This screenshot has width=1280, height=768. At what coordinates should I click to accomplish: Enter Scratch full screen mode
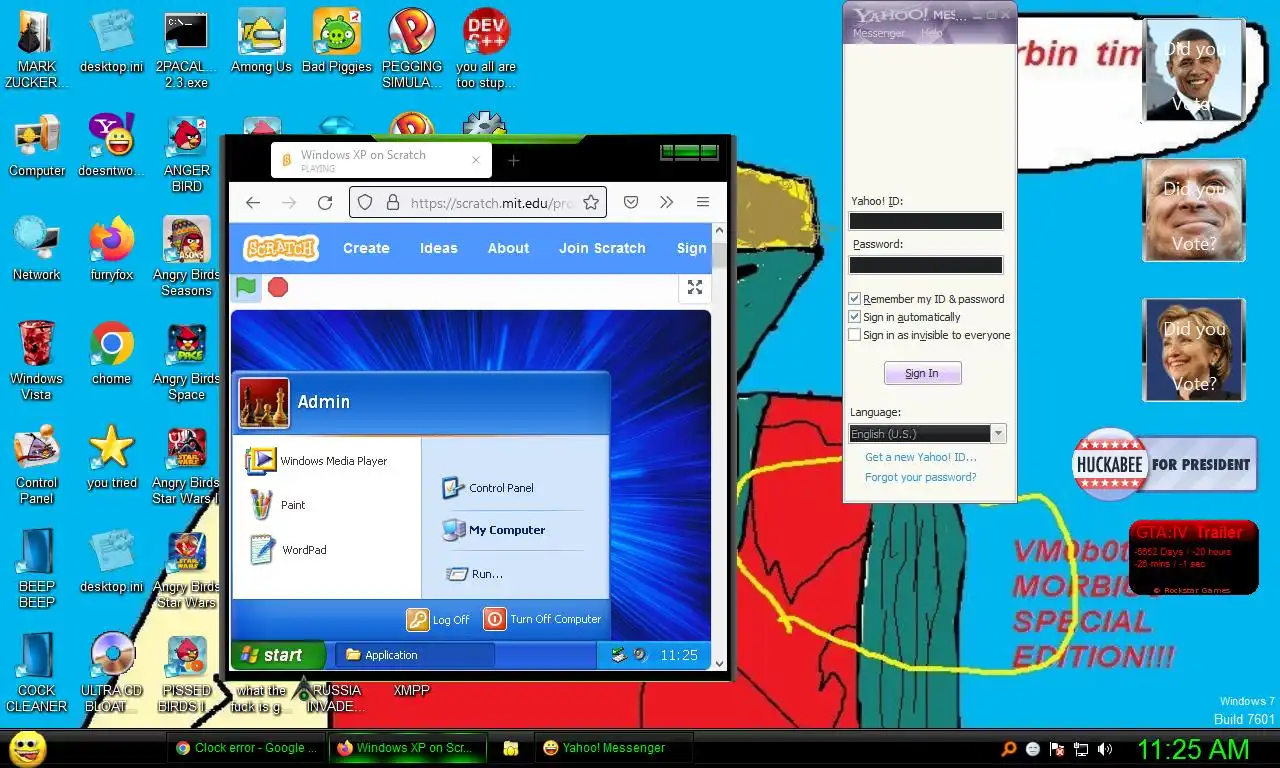coord(694,288)
